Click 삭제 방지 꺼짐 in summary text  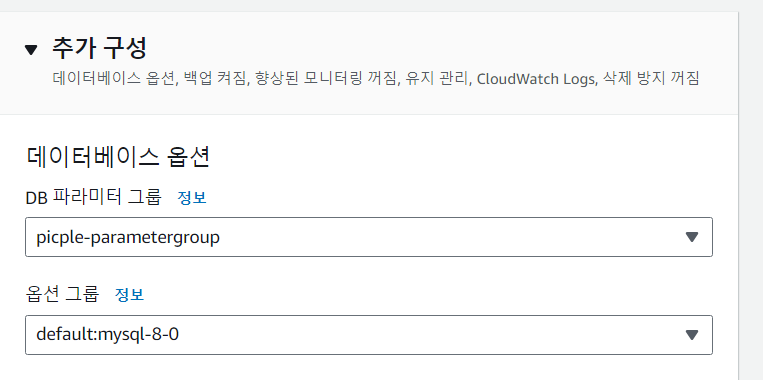pos(651,79)
